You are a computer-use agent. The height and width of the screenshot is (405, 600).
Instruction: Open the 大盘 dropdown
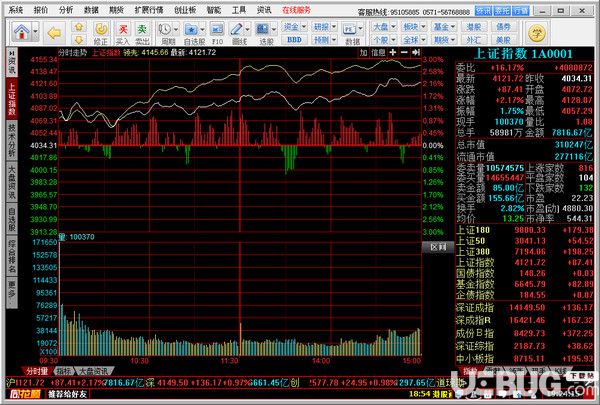coord(383,27)
